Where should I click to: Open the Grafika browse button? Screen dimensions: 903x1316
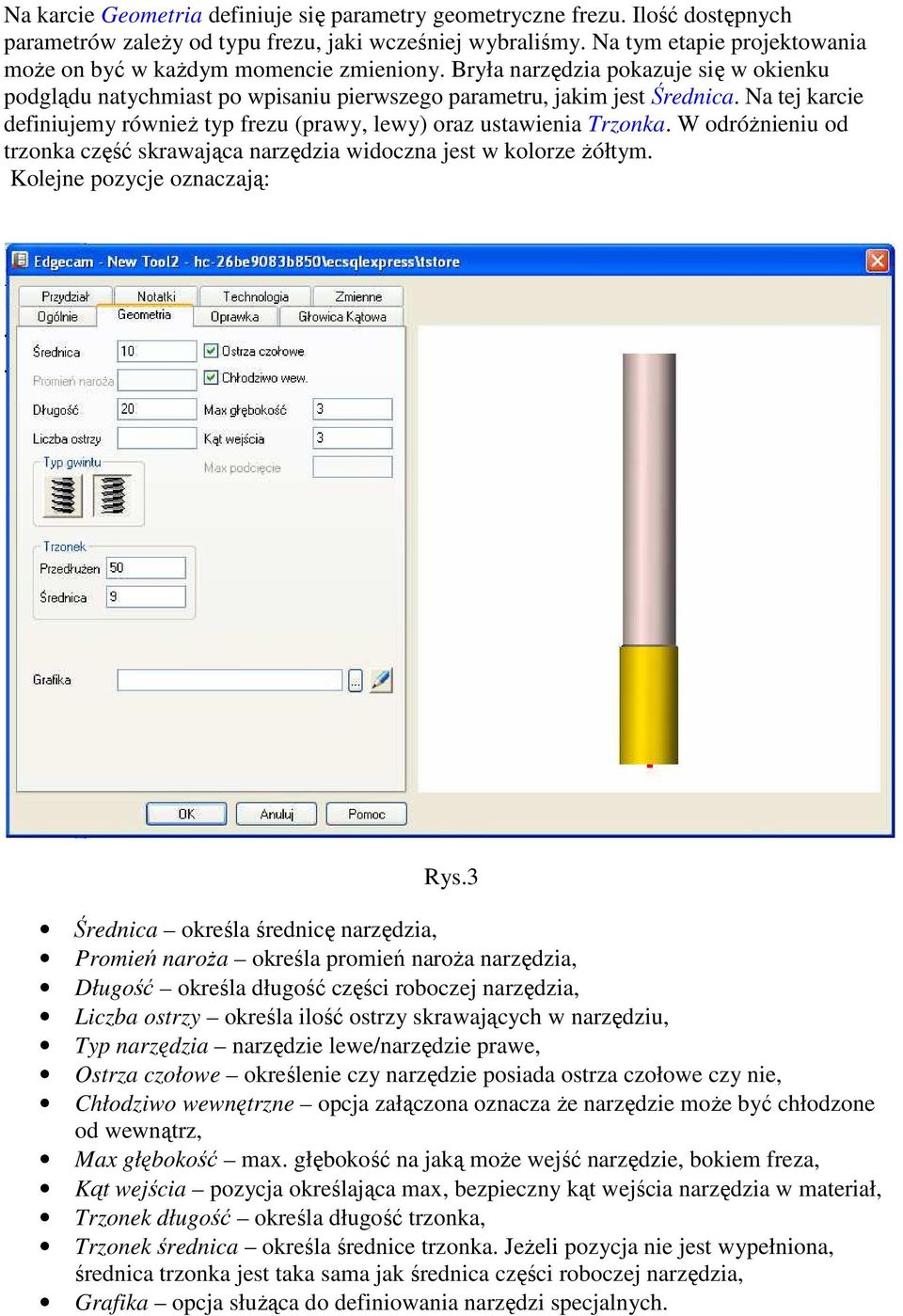click(356, 680)
